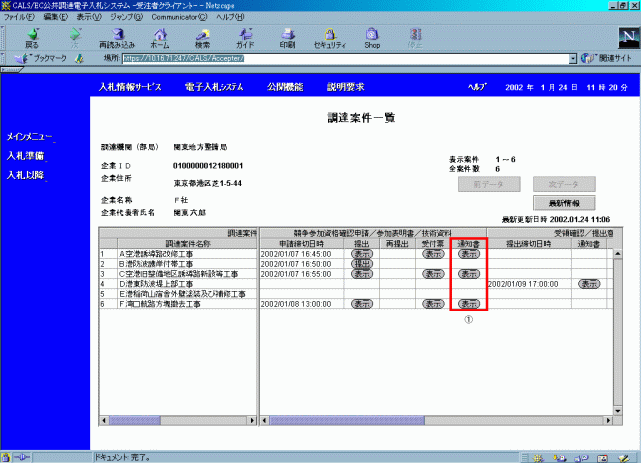Click the 最新情報 refresh button
Screen dimensions: 641x463
[564, 203]
